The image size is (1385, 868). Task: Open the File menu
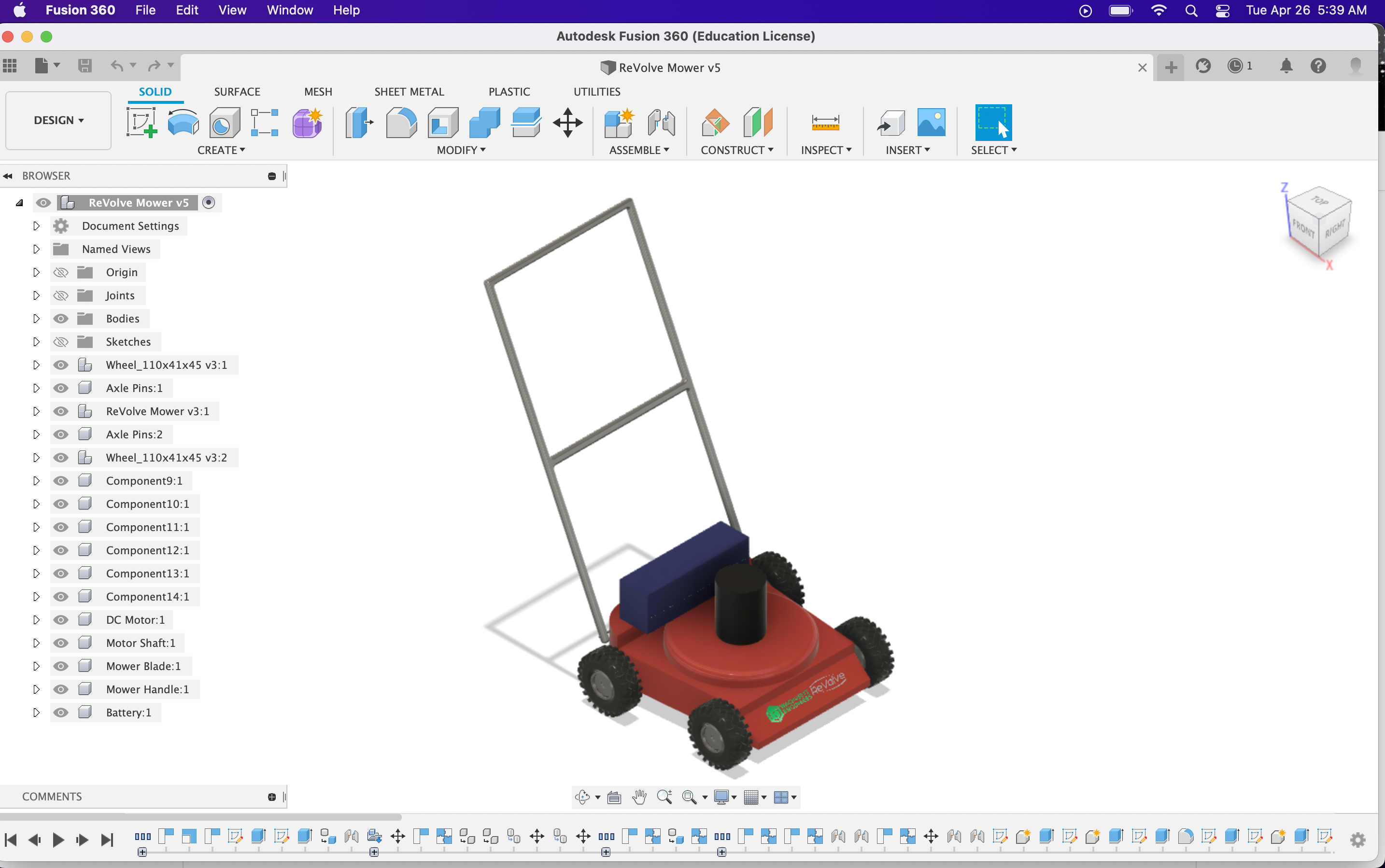(145, 10)
